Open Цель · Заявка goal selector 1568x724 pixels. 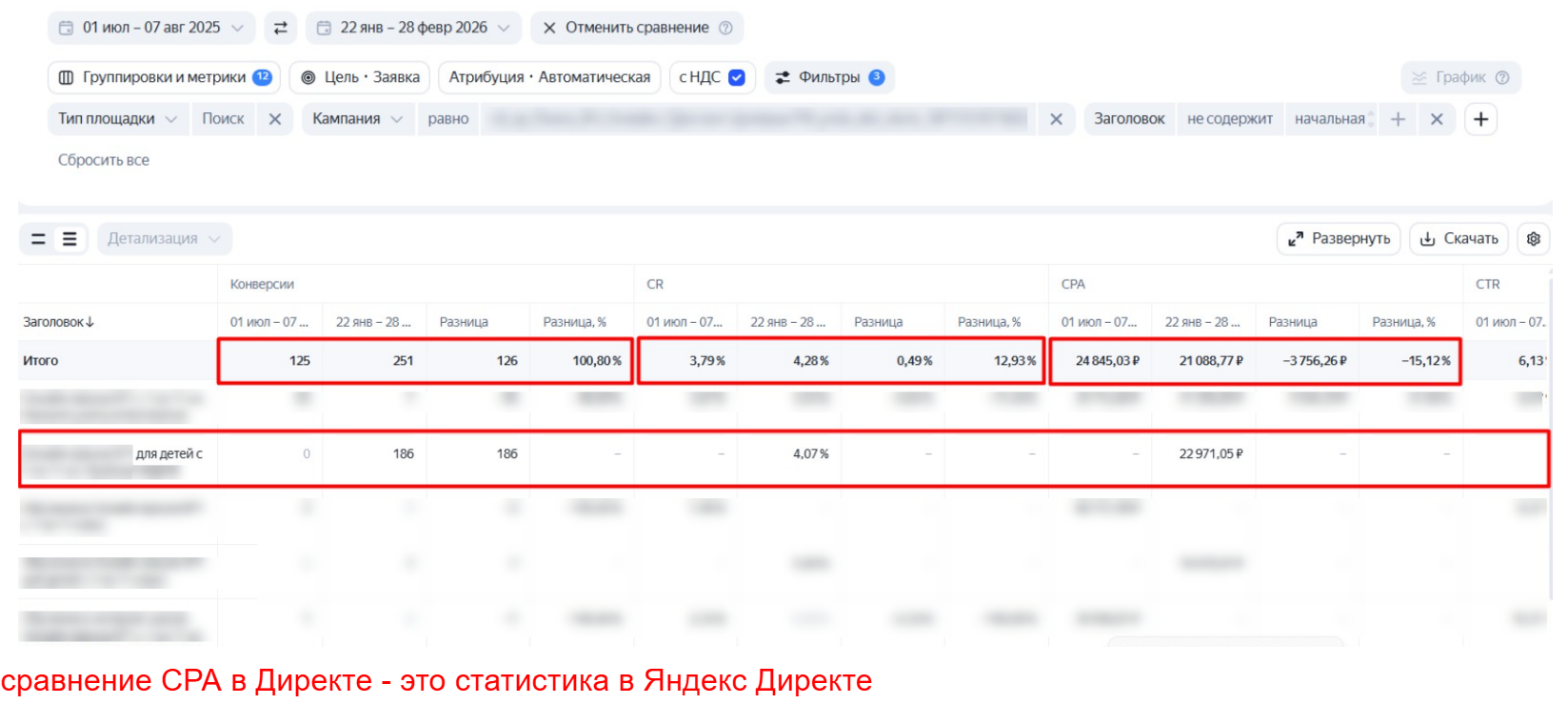[361, 77]
